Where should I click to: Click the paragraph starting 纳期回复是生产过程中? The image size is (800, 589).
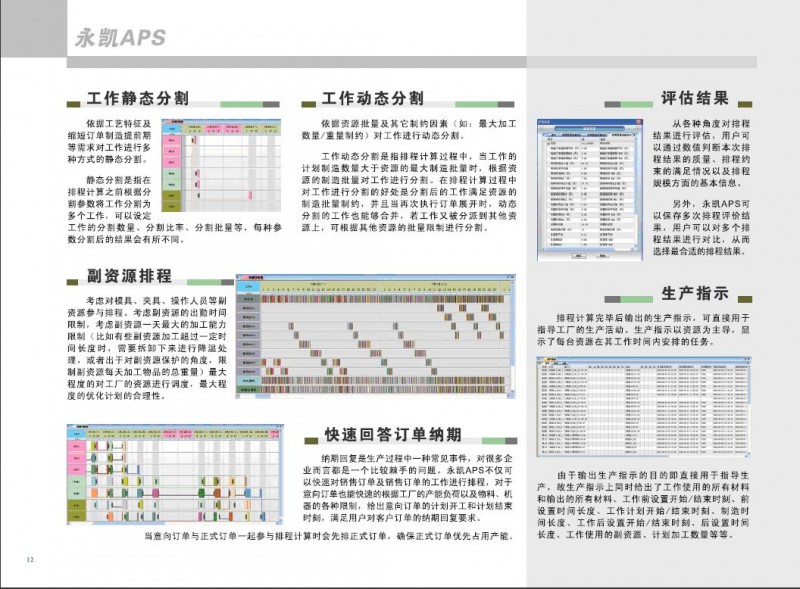click(408, 488)
